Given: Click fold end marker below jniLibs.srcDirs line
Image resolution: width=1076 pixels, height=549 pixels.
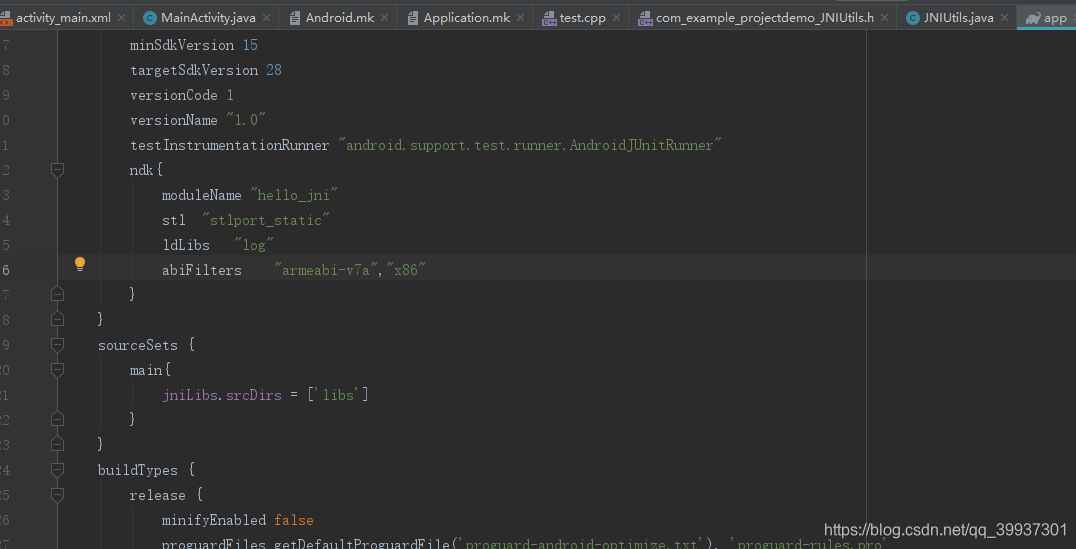Looking at the screenshot, I should point(58,419).
